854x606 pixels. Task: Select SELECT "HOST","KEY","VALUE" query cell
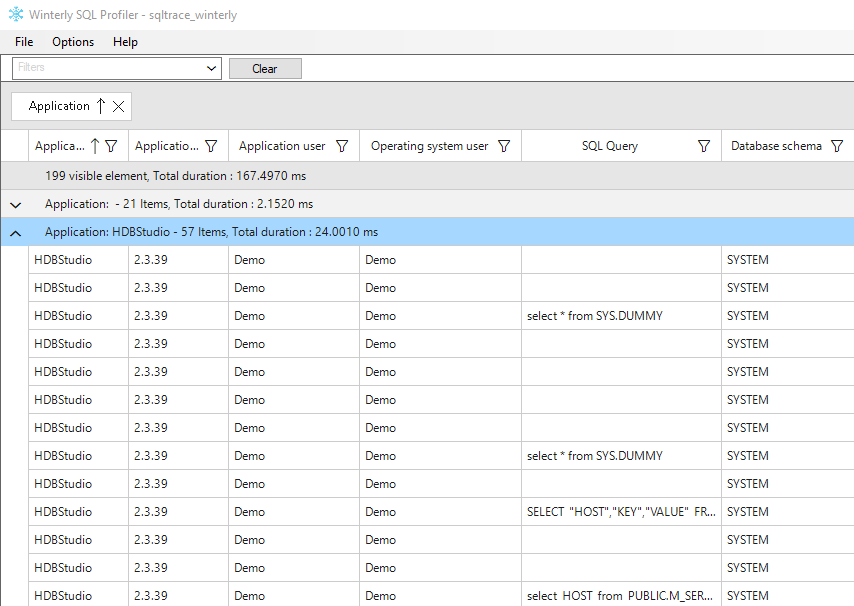click(x=621, y=512)
